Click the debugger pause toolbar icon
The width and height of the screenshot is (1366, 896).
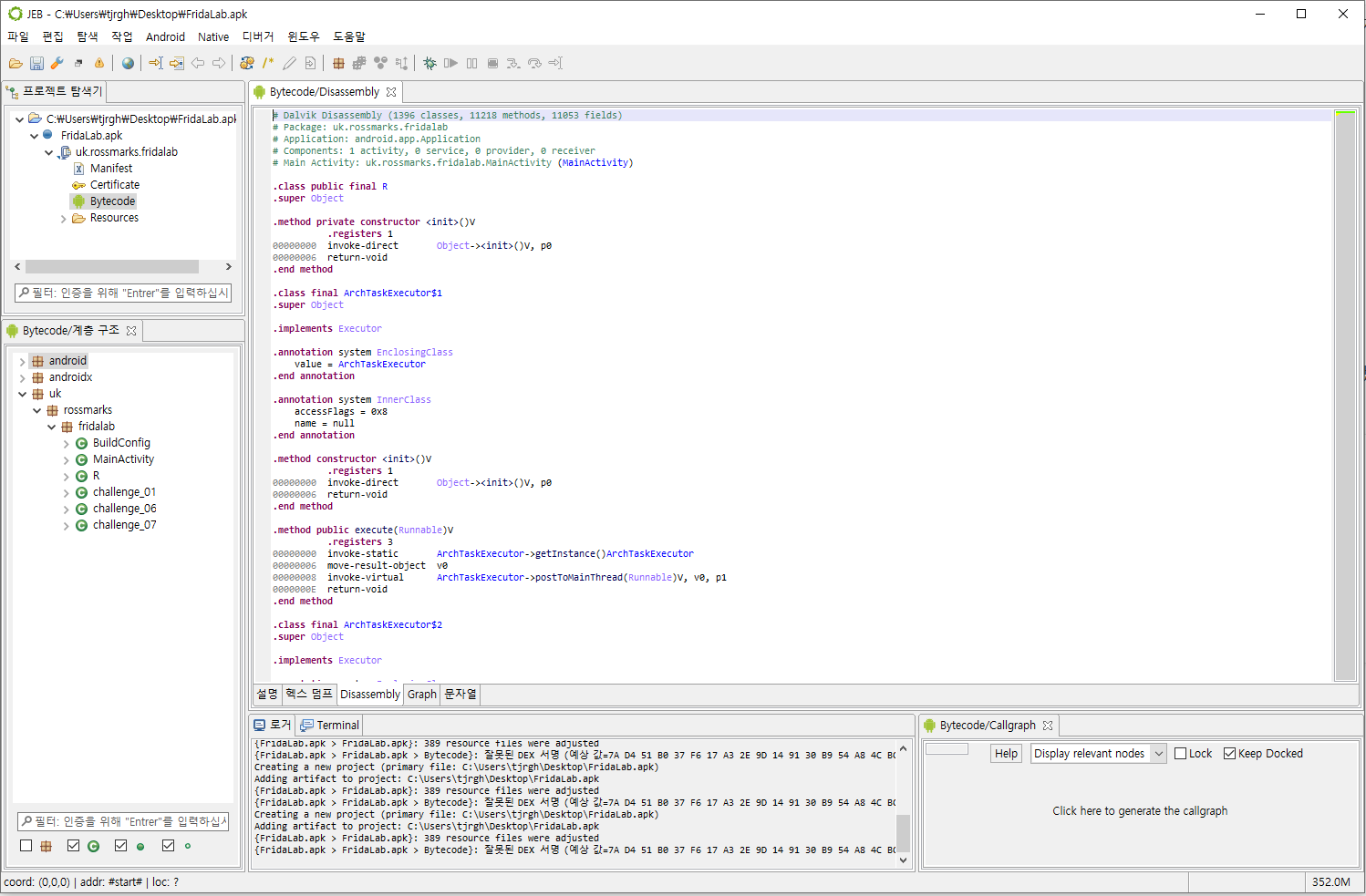[471, 63]
